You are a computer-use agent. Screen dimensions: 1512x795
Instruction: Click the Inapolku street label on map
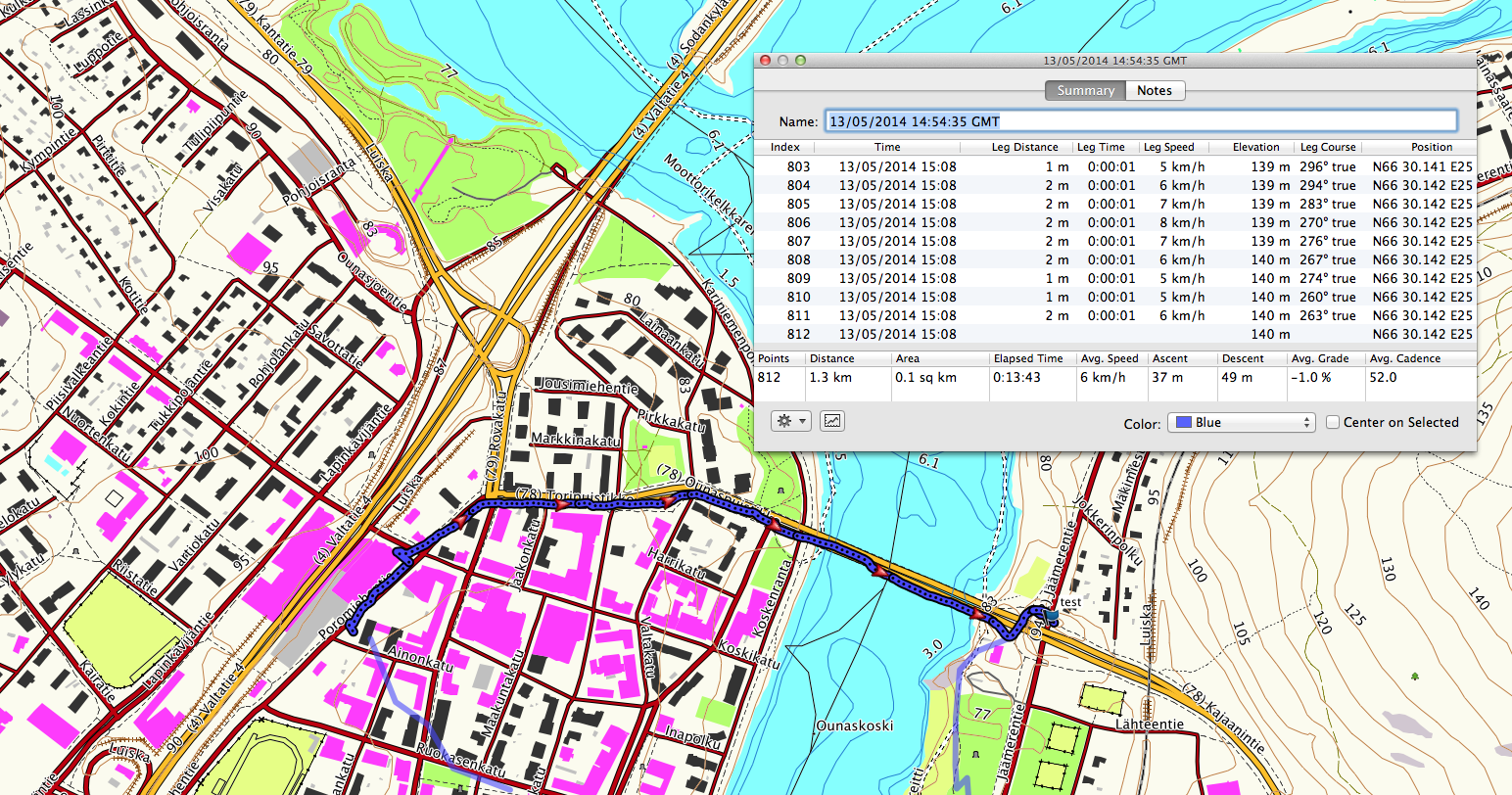point(693,737)
